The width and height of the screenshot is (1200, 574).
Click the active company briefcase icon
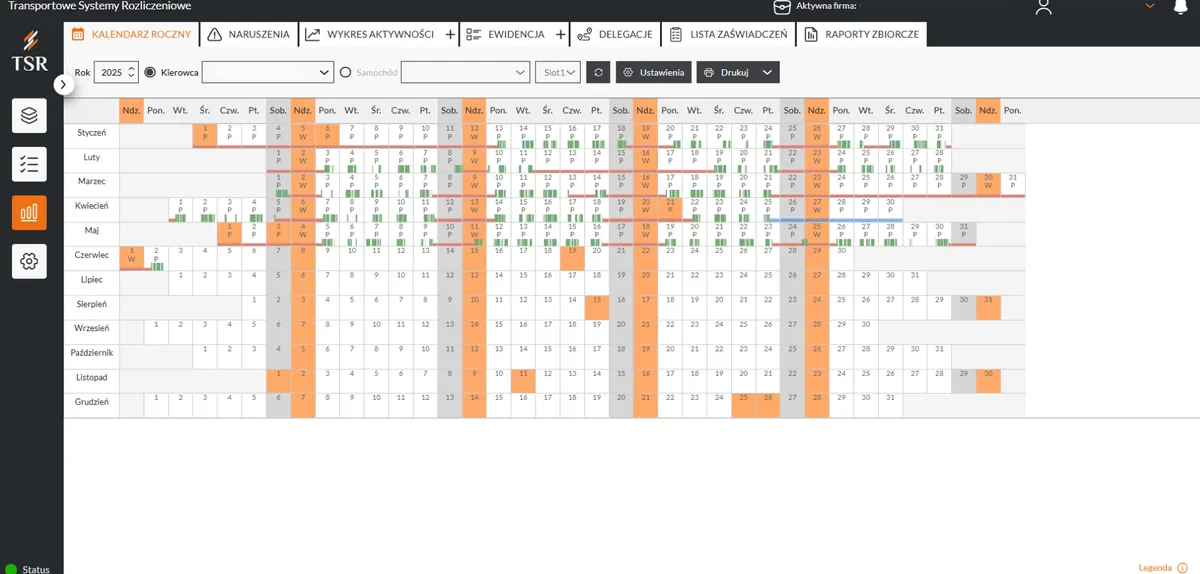[x=782, y=7]
